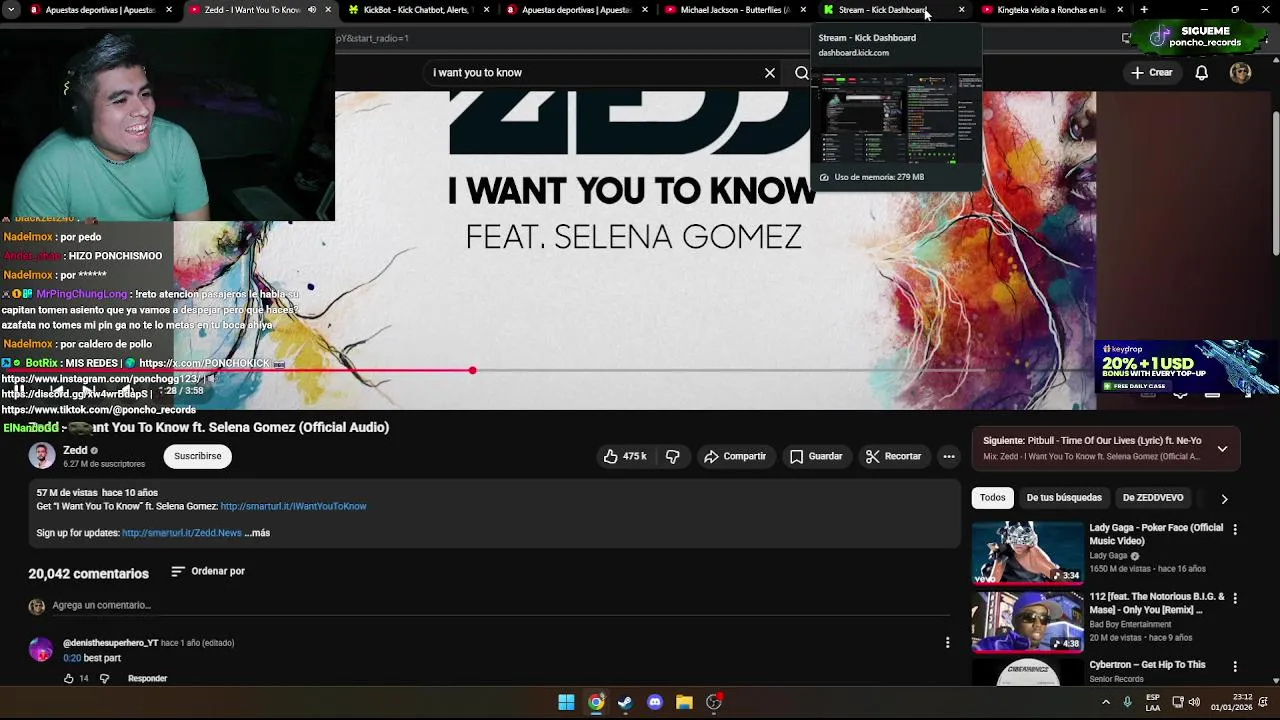Viewport: 1280px width, 720px height.
Task: Mute the Zedd tab via its speaker icon
Action: [x=312, y=10]
